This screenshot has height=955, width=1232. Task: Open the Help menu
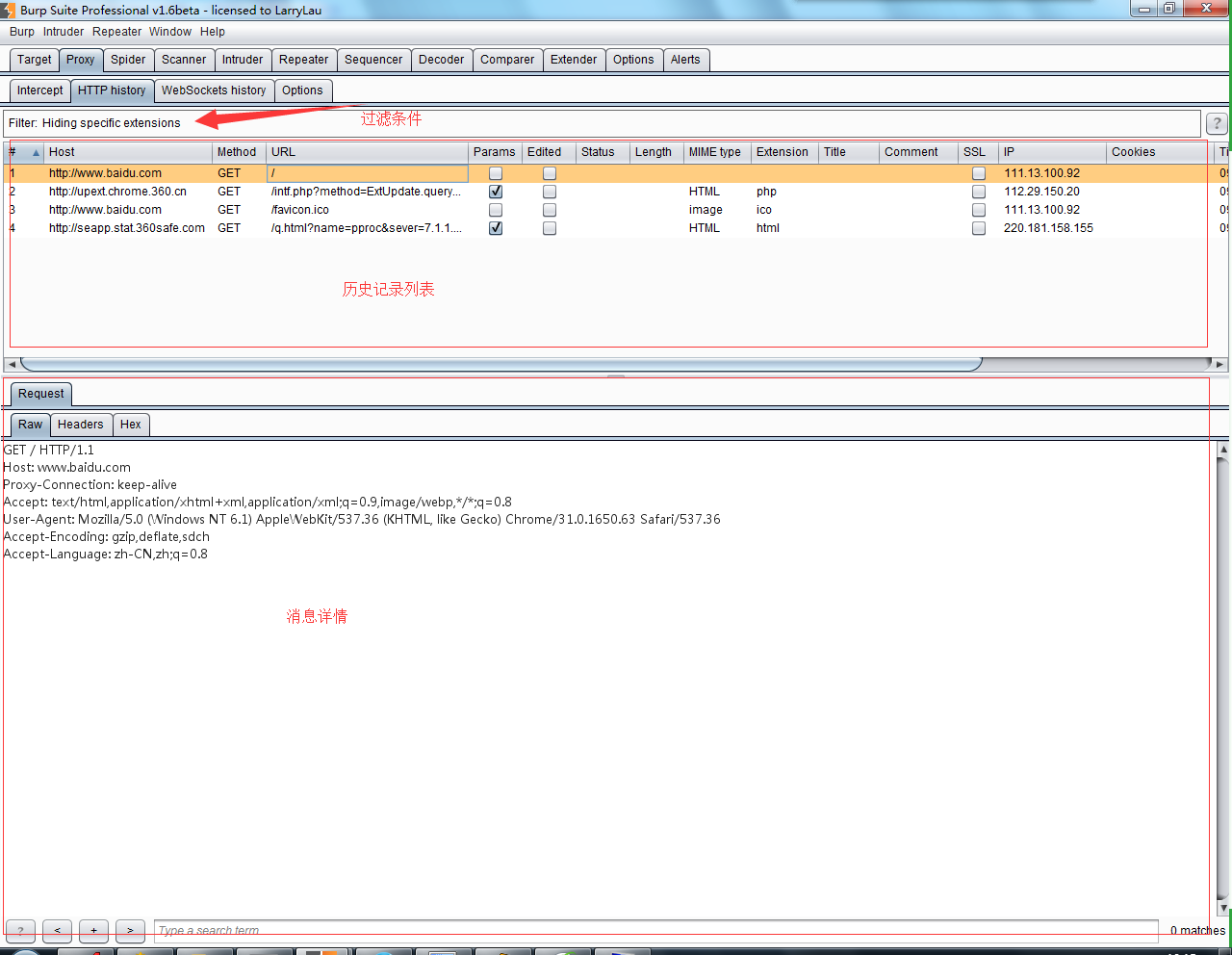[x=213, y=32]
